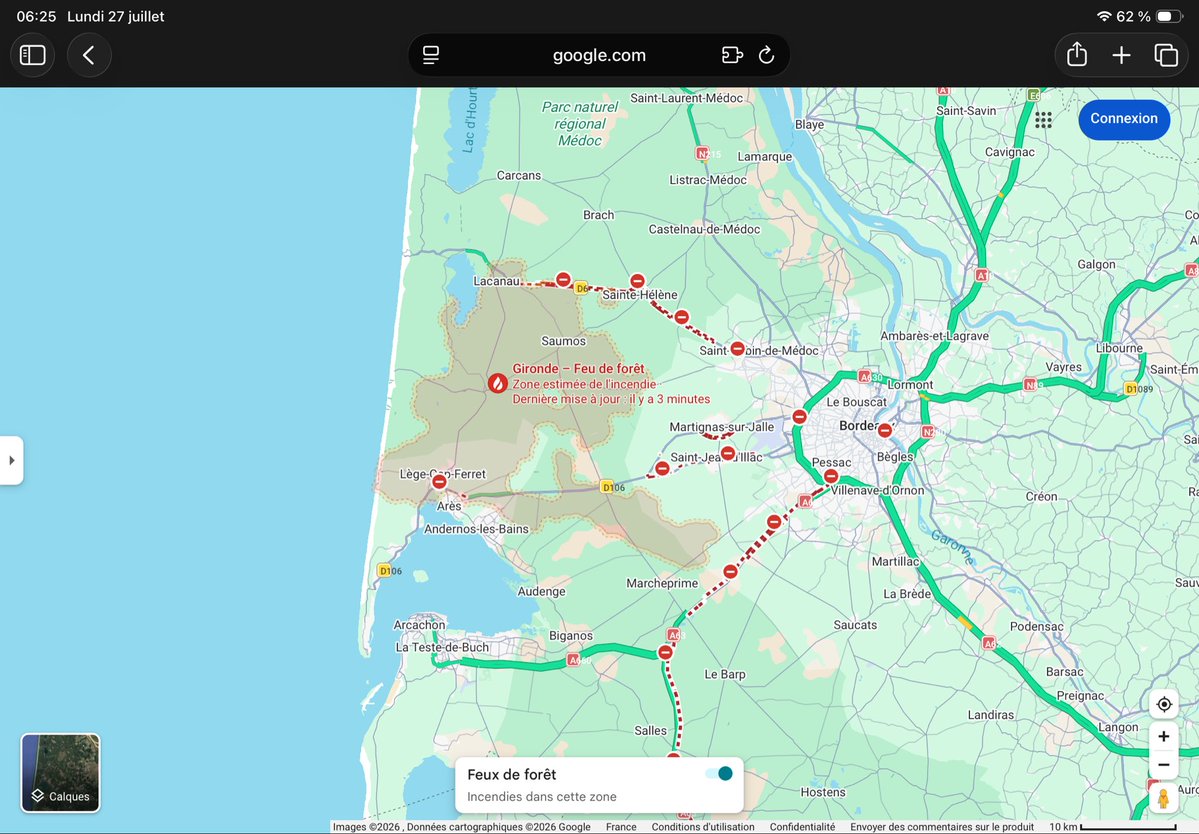This screenshot has width=1199, height=834.
Task: Reload the google.com page
Action: click(x=766, y=55)
